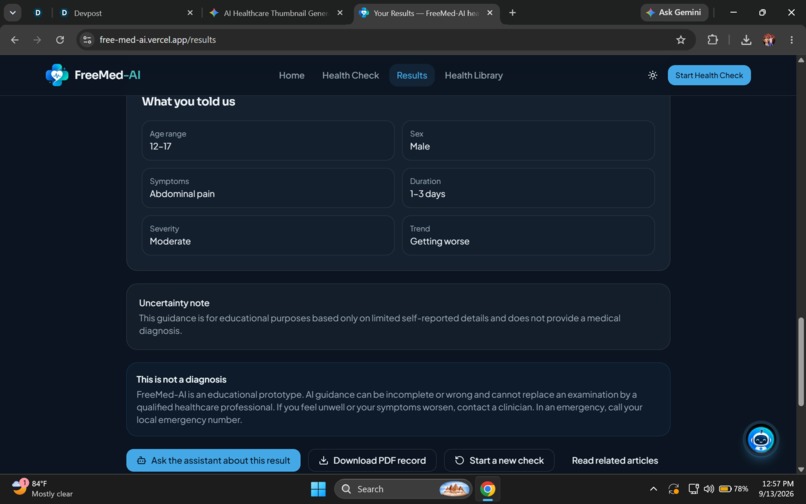Click the volume speaker tray icon
Viewport: 806px width, 504px height.
pos(708,489)
